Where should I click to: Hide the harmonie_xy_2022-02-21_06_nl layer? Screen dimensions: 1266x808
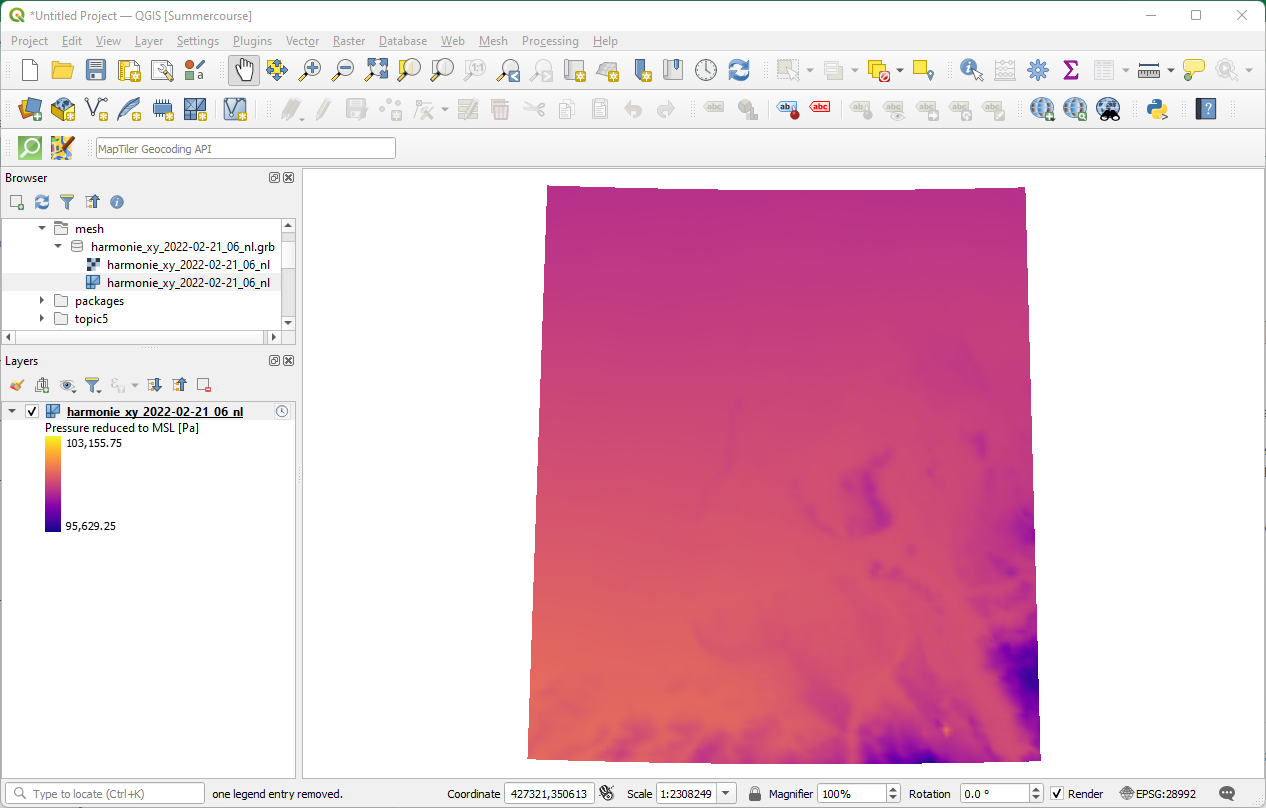(x=32, y=410)
